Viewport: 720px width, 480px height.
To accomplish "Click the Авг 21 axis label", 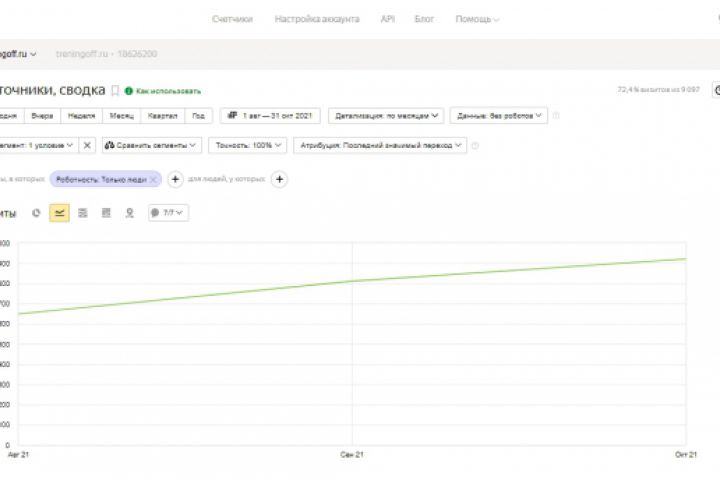I will (x=18, y=454).
